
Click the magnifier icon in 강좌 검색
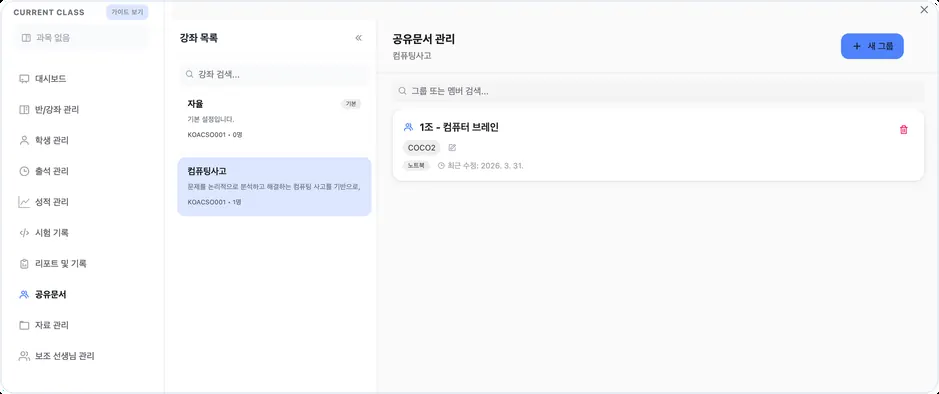coord(190,74)
